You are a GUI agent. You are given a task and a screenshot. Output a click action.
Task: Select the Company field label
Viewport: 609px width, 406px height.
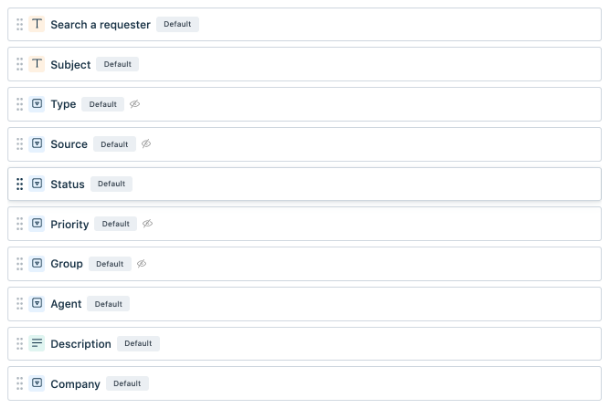tap(75, 384)
